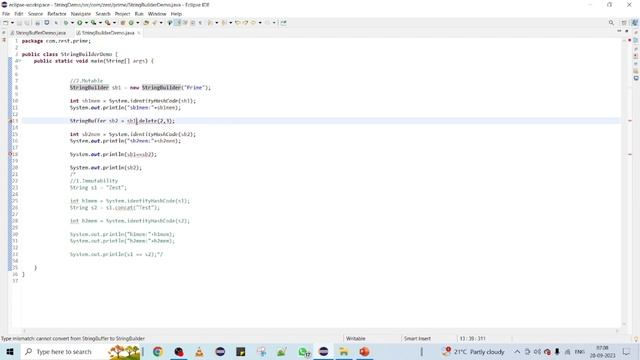Open the Console icon in right trim
Image resolution: width=640 pixels, height=360 pixels.
(x=636, y=78)
